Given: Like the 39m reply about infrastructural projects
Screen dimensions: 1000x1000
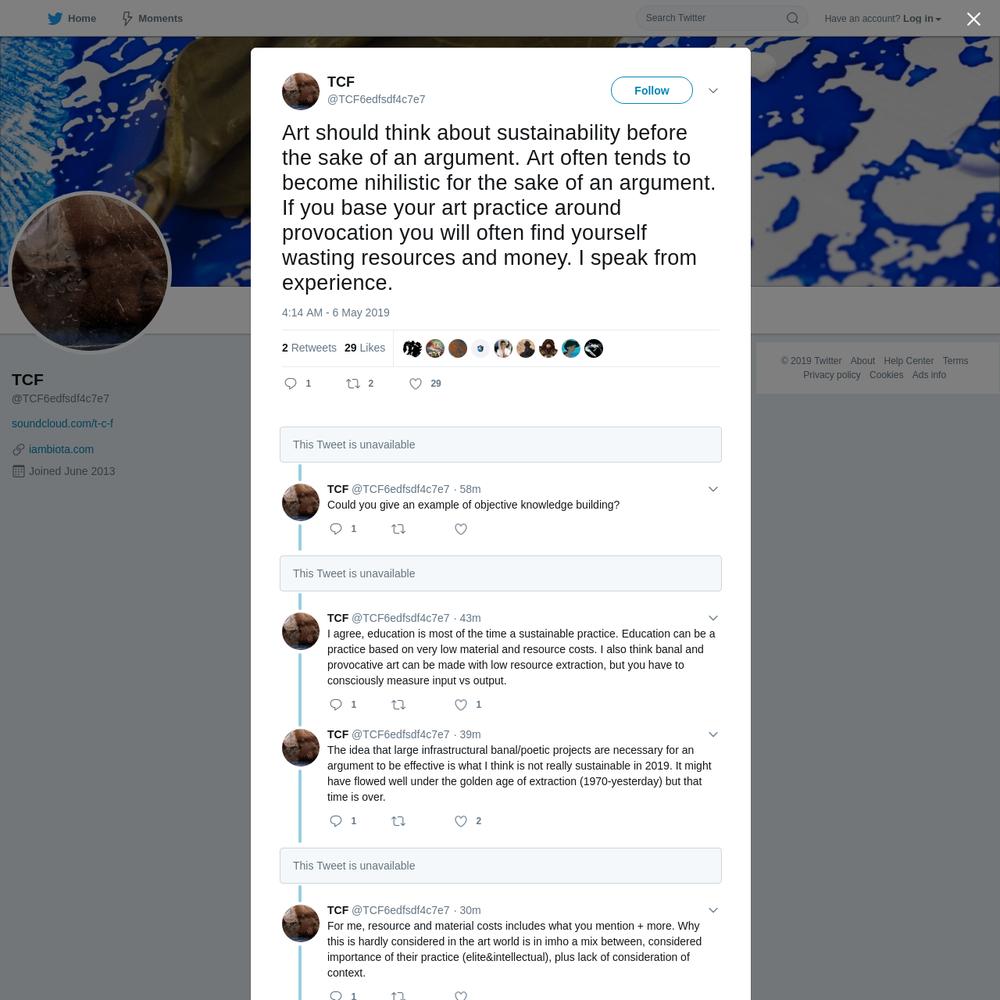Looking at the screenshot, I should coord(460,821).
